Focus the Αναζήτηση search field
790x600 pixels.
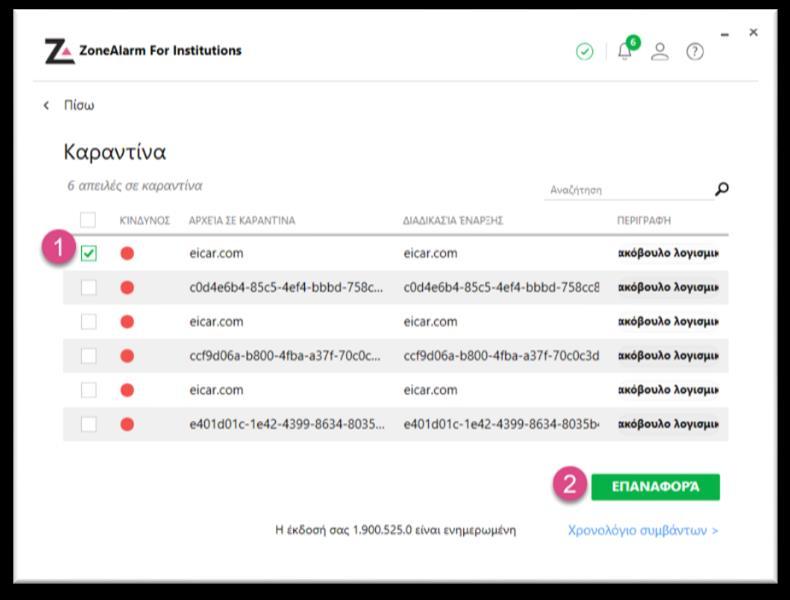point(629,190)
